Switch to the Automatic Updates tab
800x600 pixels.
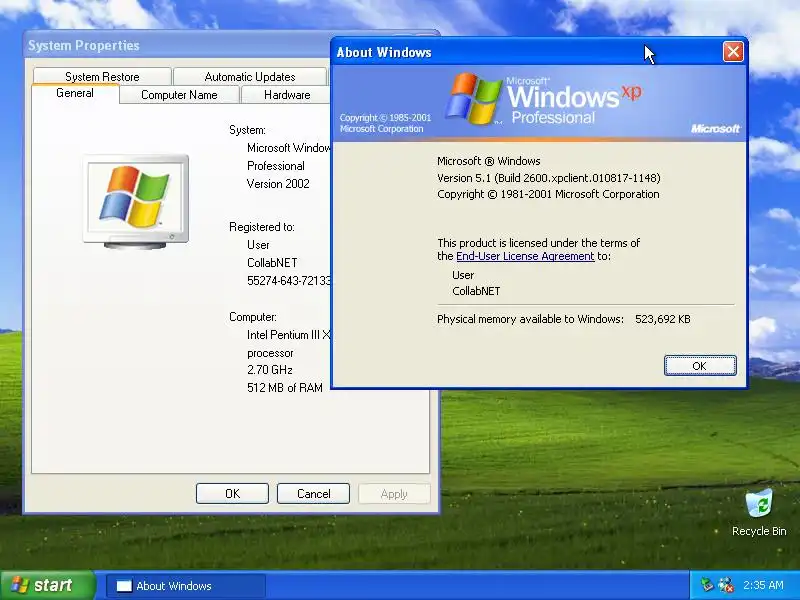click(x=250, y=77)
